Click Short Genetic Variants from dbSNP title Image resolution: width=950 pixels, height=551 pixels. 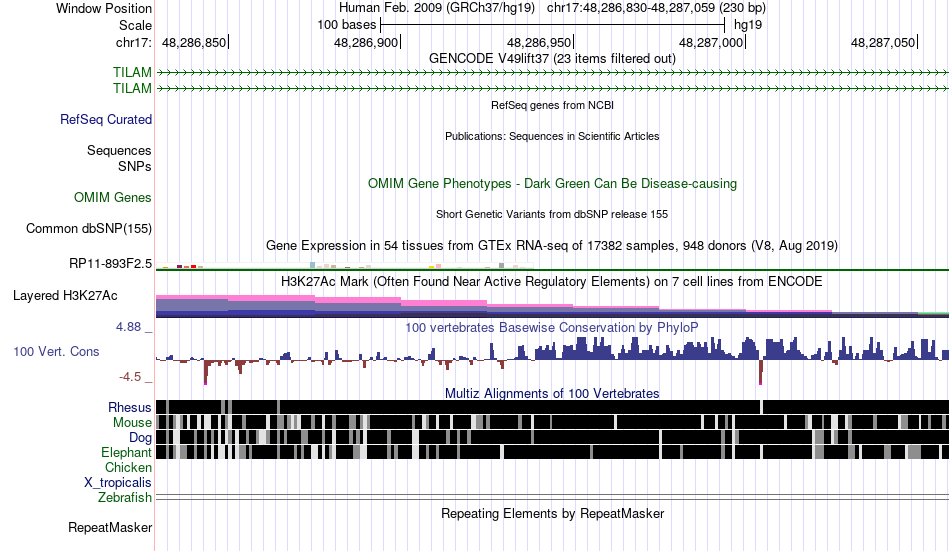pyautogui.click(x=552, y=215)
